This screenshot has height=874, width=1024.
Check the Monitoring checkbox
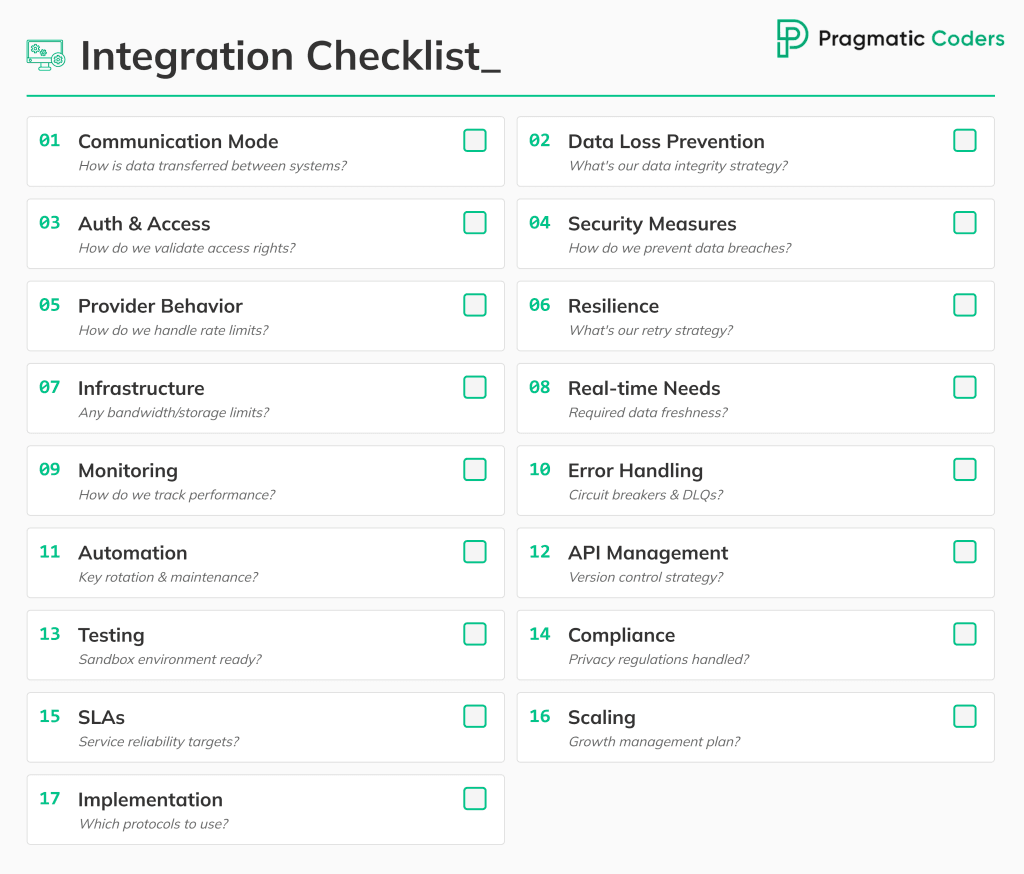[x=475, y=470]
